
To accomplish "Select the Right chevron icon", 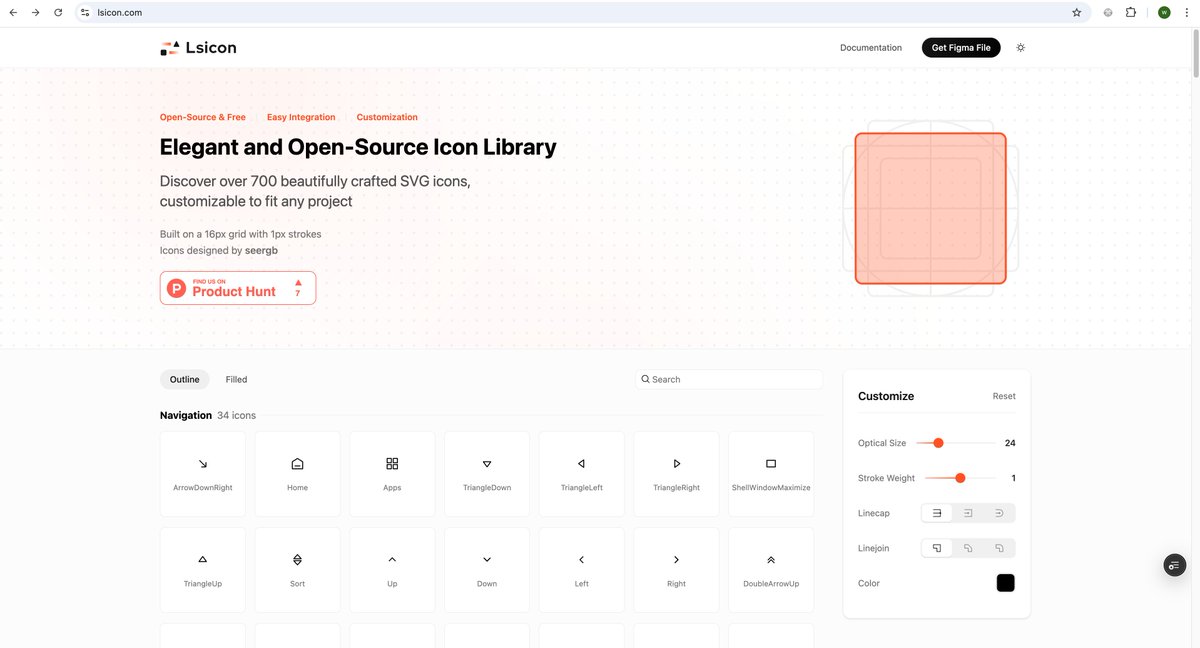I will click(x=676, y=570).
